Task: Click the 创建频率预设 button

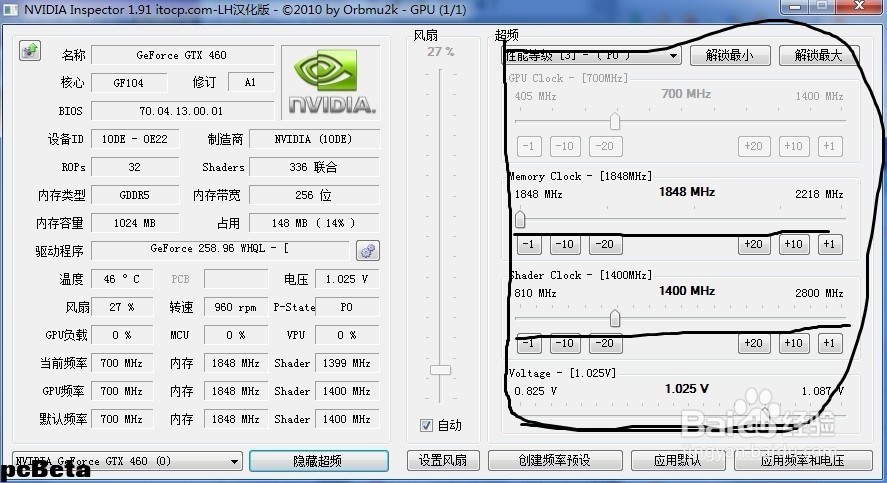Action: click(x=555, y=460)
